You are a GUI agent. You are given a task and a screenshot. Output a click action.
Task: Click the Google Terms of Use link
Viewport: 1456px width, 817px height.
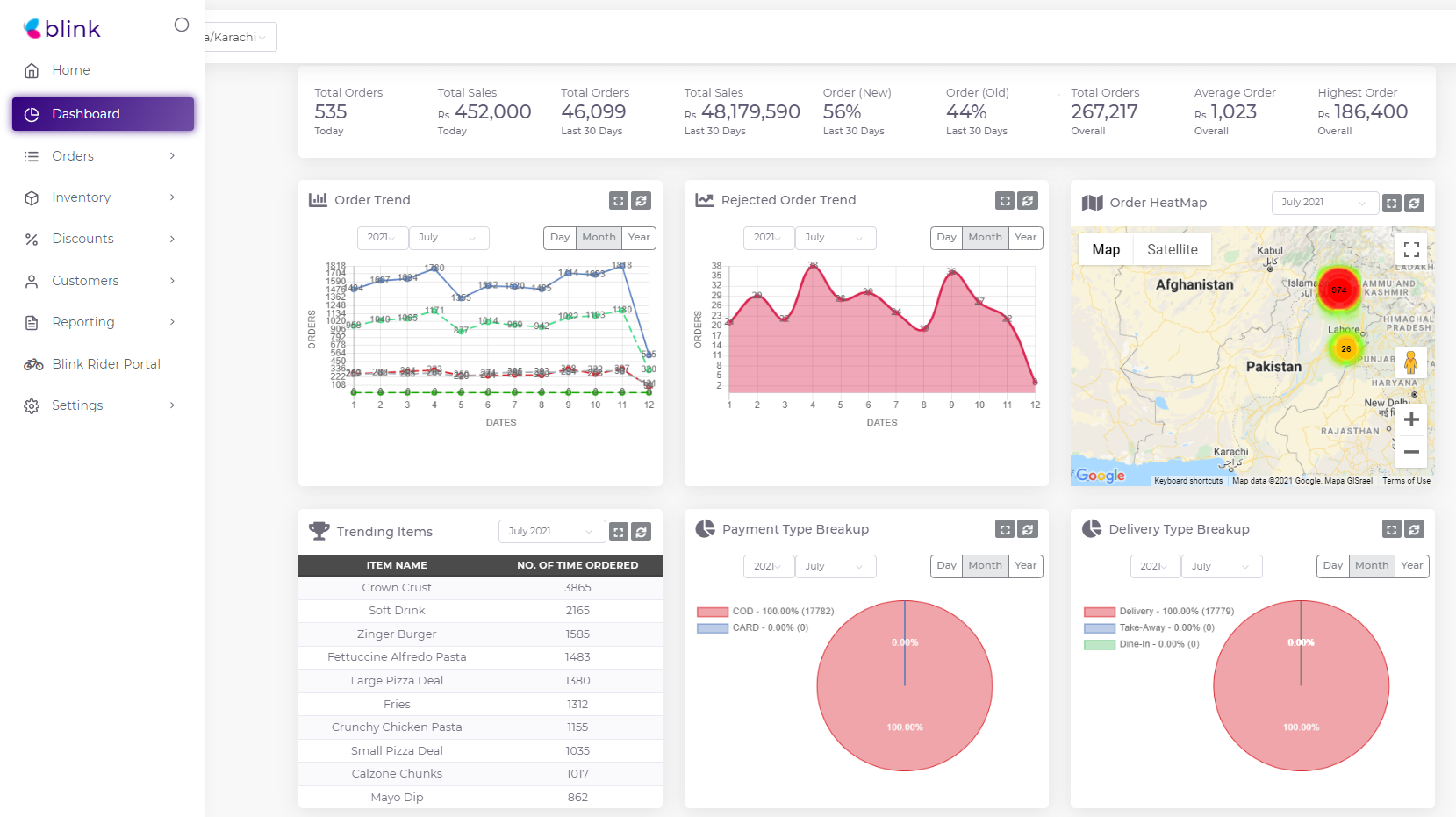click(x=1405, y=481)
